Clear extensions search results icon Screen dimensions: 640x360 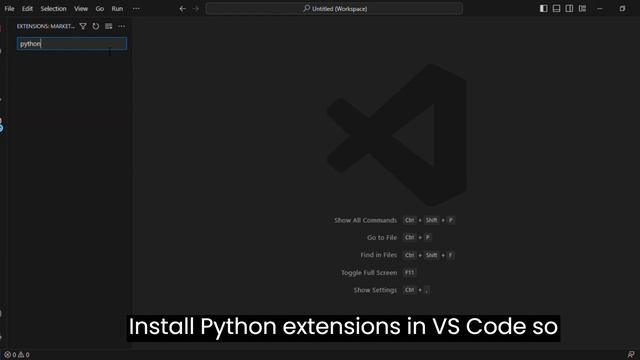pyautogui.click(x=109, y=26)
